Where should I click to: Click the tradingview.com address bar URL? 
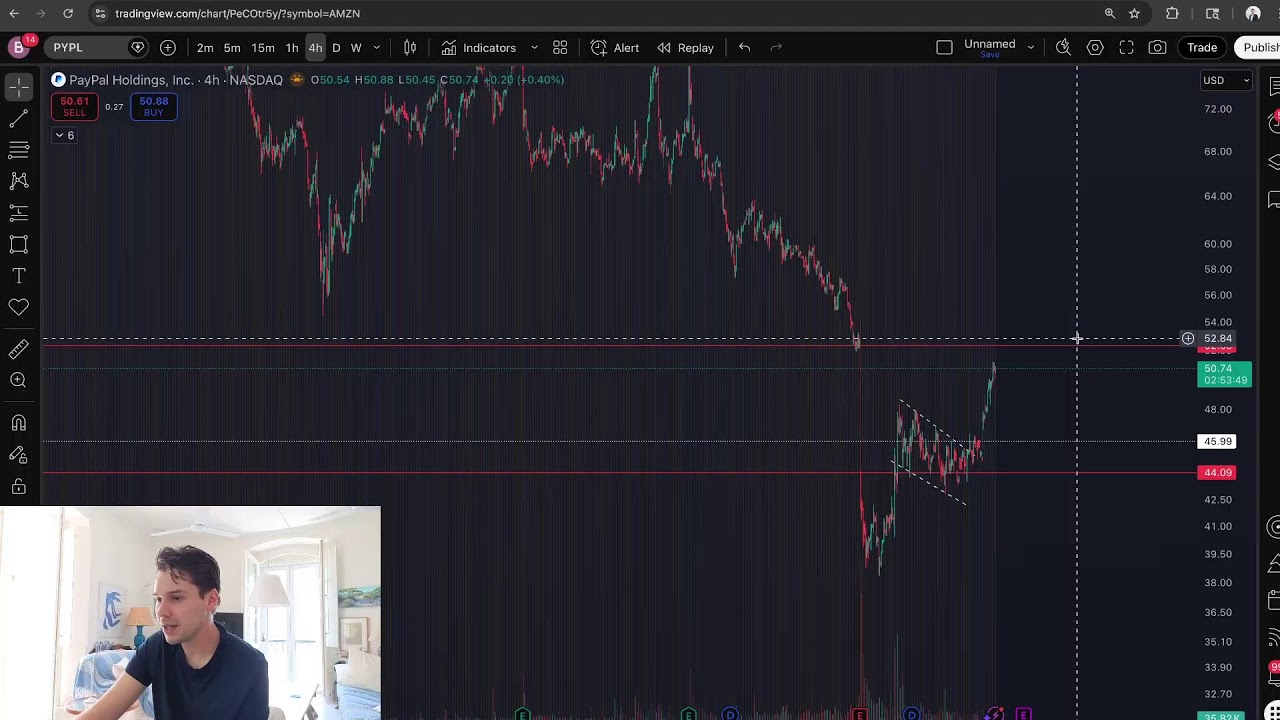pos(237,13)
